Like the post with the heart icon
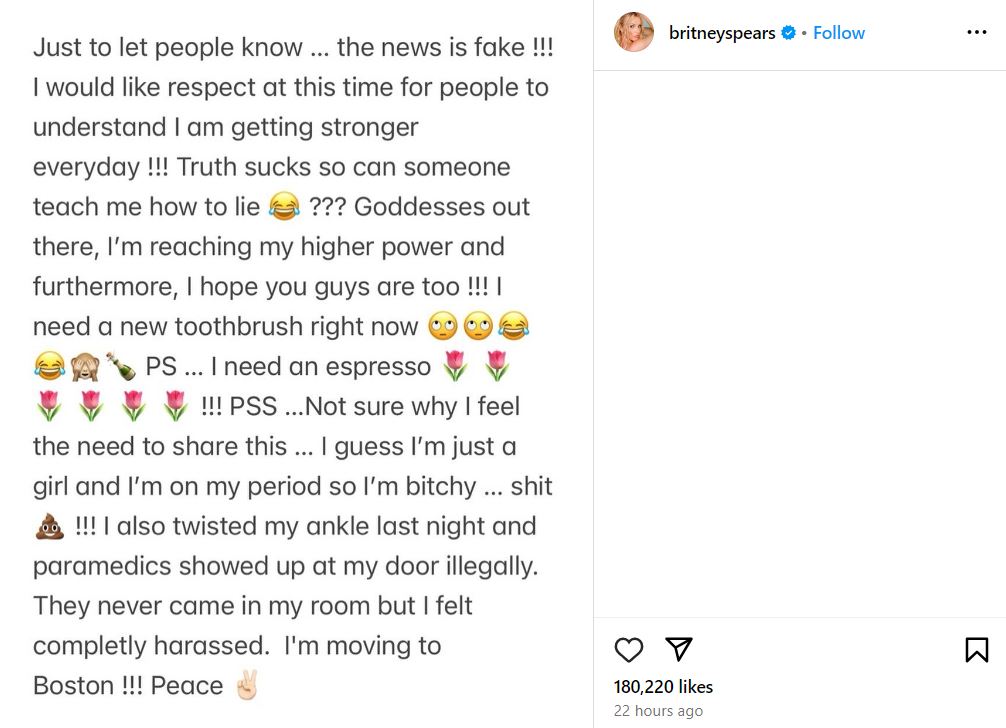This screenshot has height=728, width=1006. coord(629,650)
